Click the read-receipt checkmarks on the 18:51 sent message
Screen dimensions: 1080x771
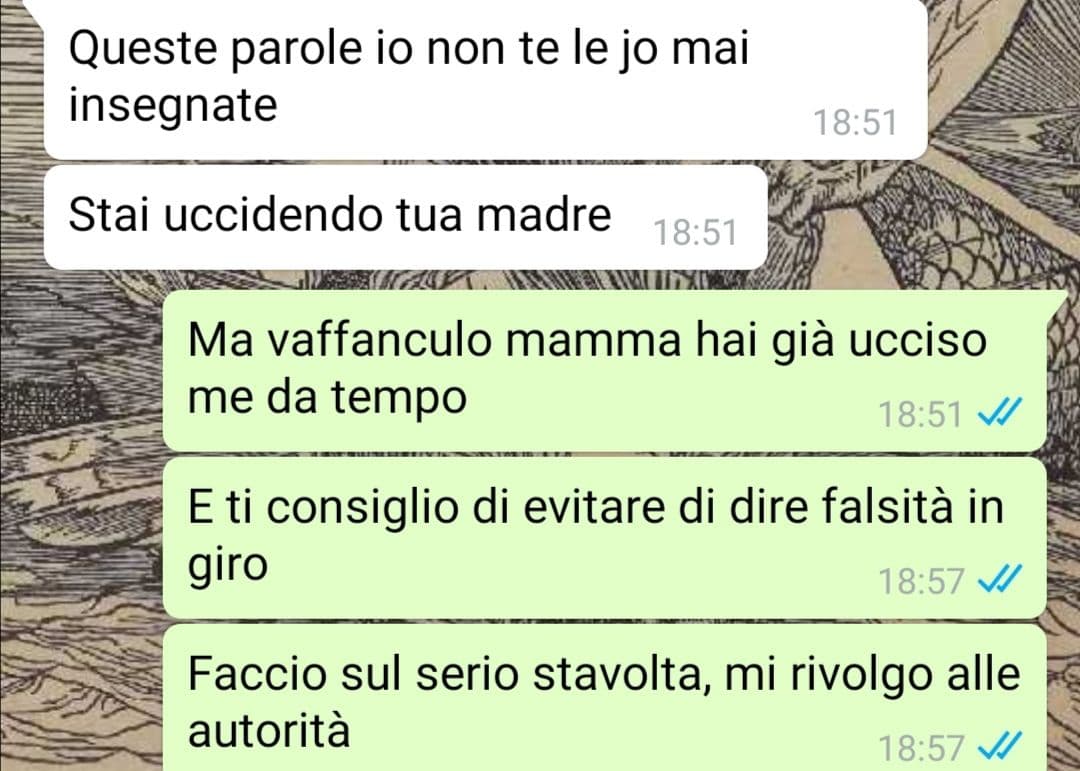(1000, 413)
